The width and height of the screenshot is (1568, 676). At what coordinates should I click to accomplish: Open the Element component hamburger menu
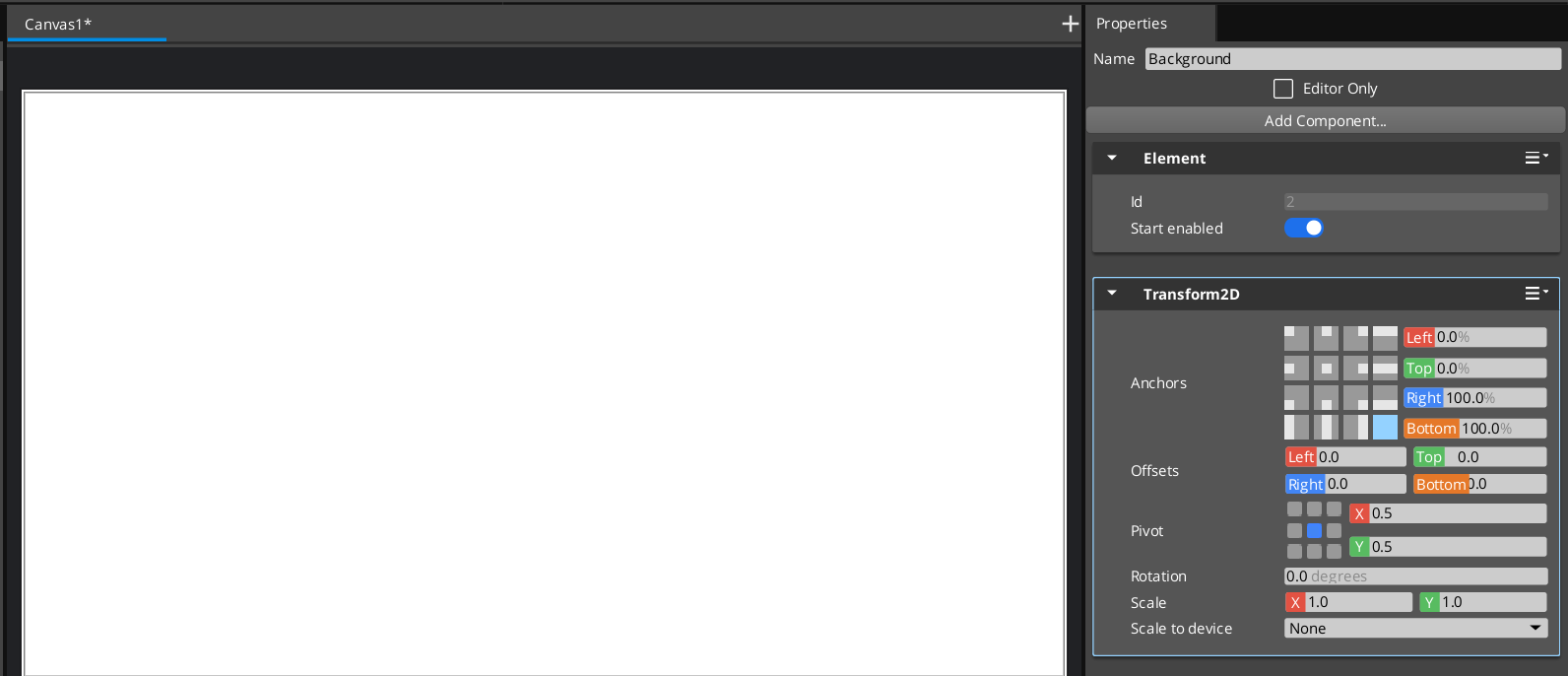(x=1535, y=158)
